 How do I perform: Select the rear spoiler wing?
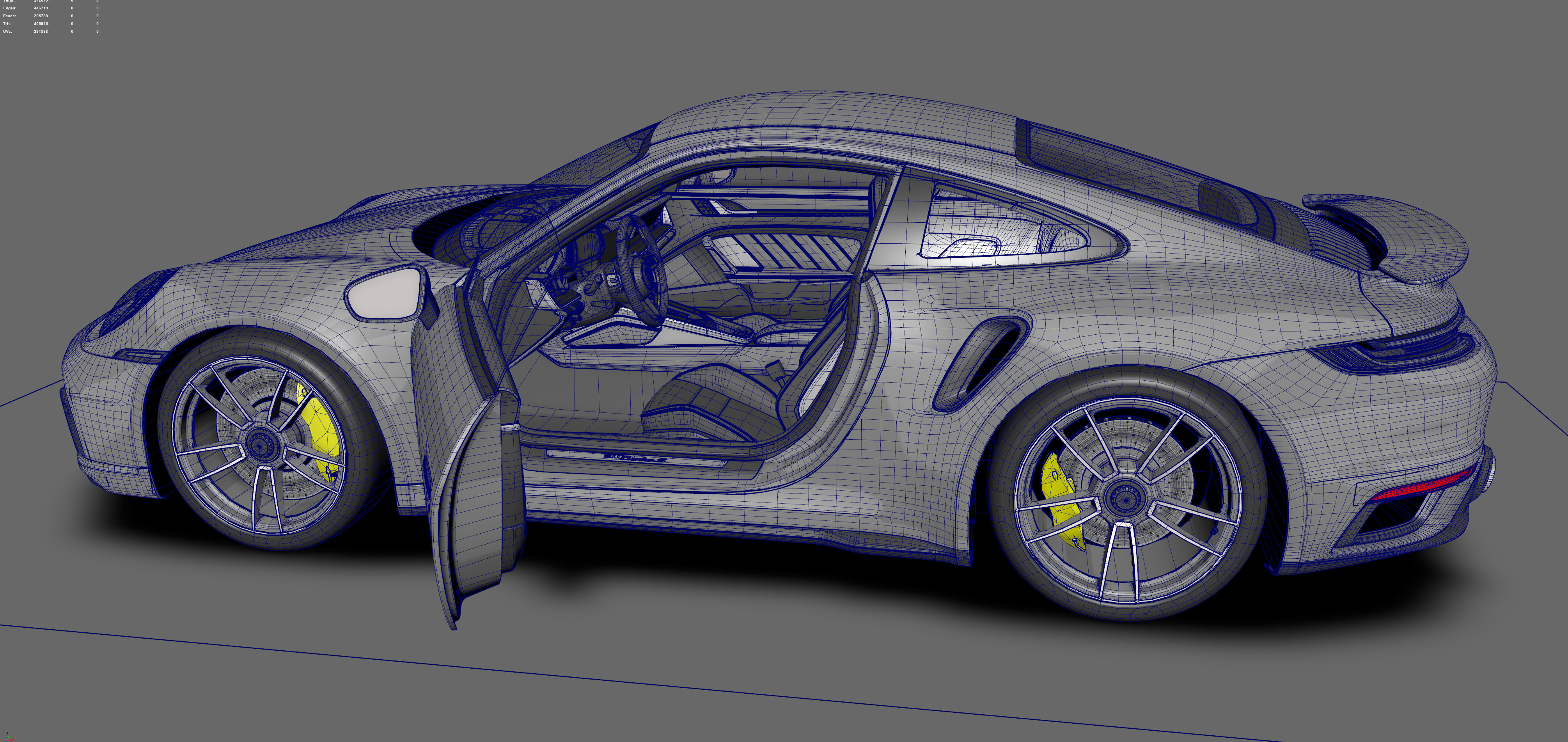(1400, 234)
